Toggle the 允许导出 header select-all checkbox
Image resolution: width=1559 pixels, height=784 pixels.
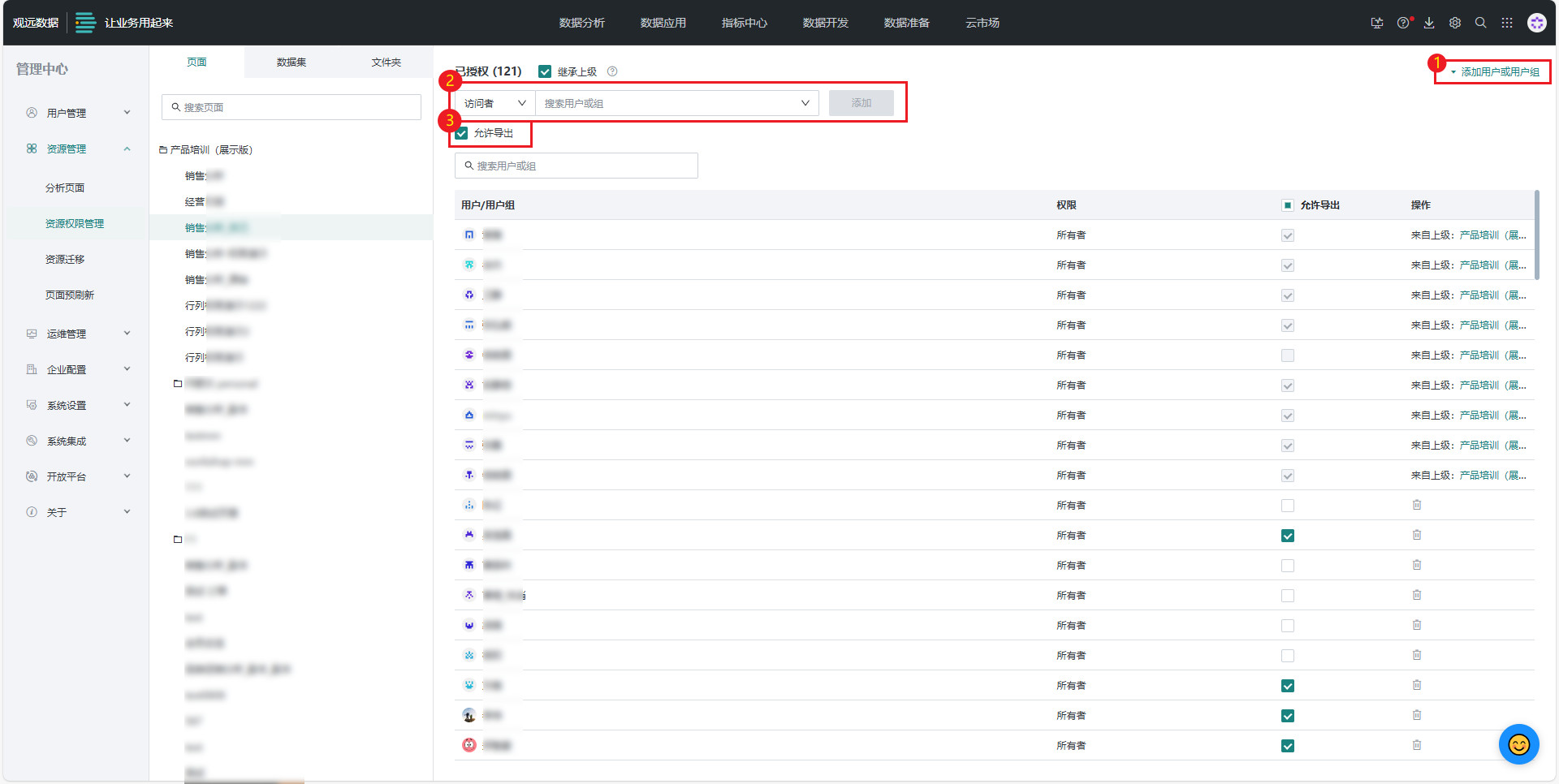tap(1287, 205)
